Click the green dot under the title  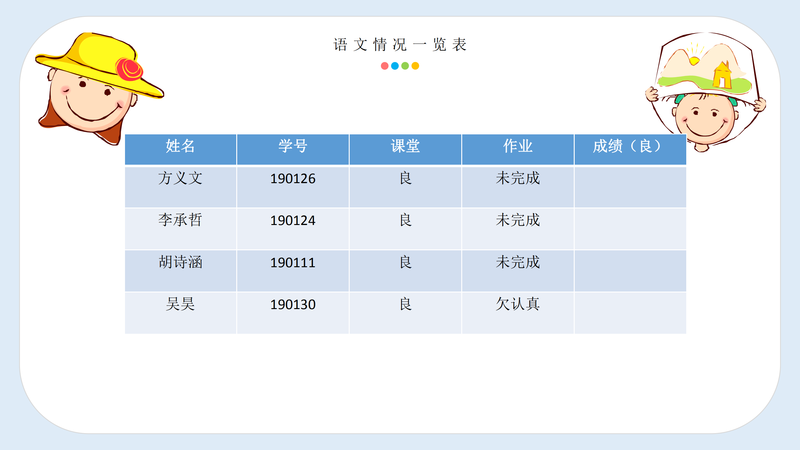(x=405, y=66)
